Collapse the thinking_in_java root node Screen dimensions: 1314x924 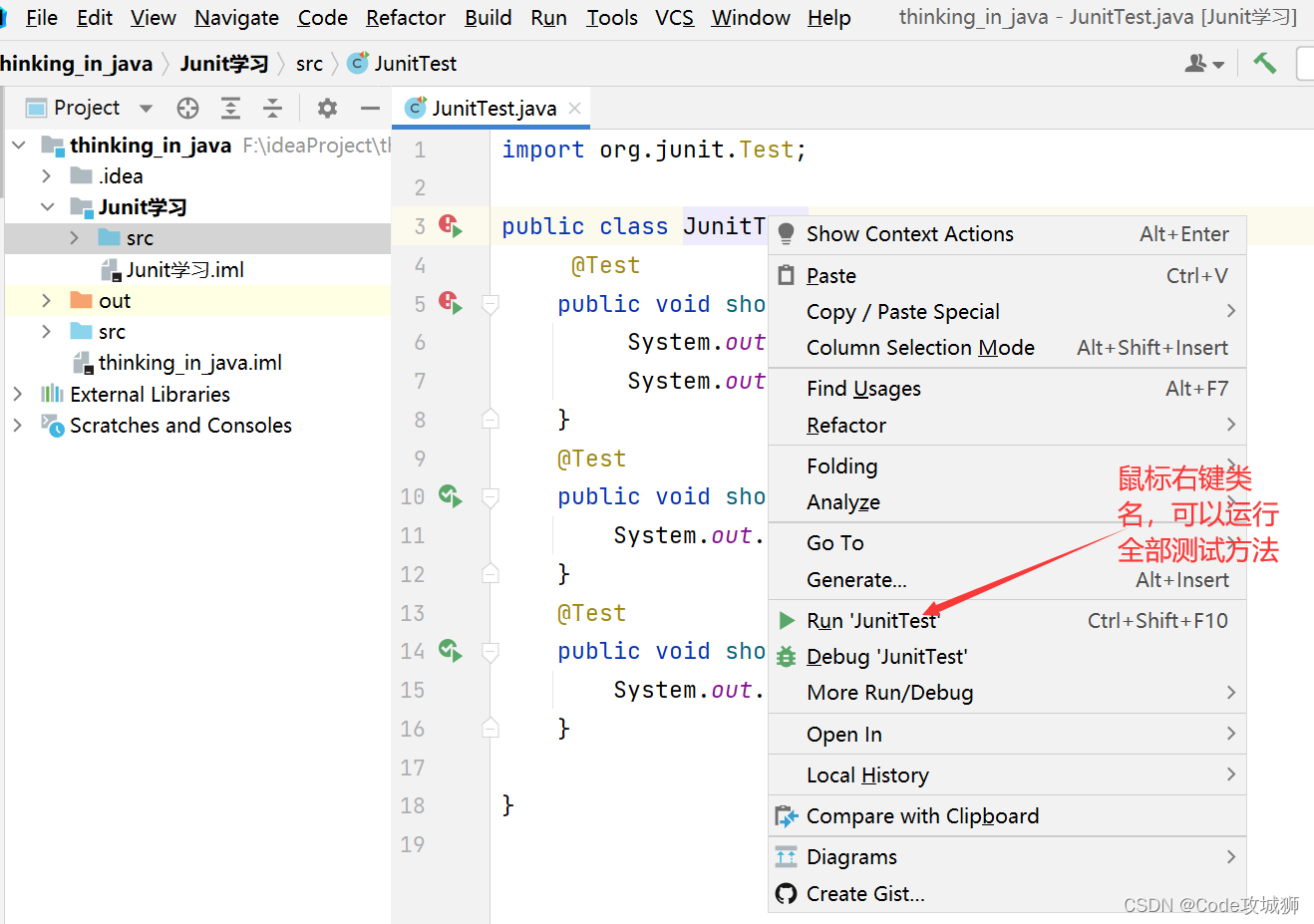pos(19,146)
